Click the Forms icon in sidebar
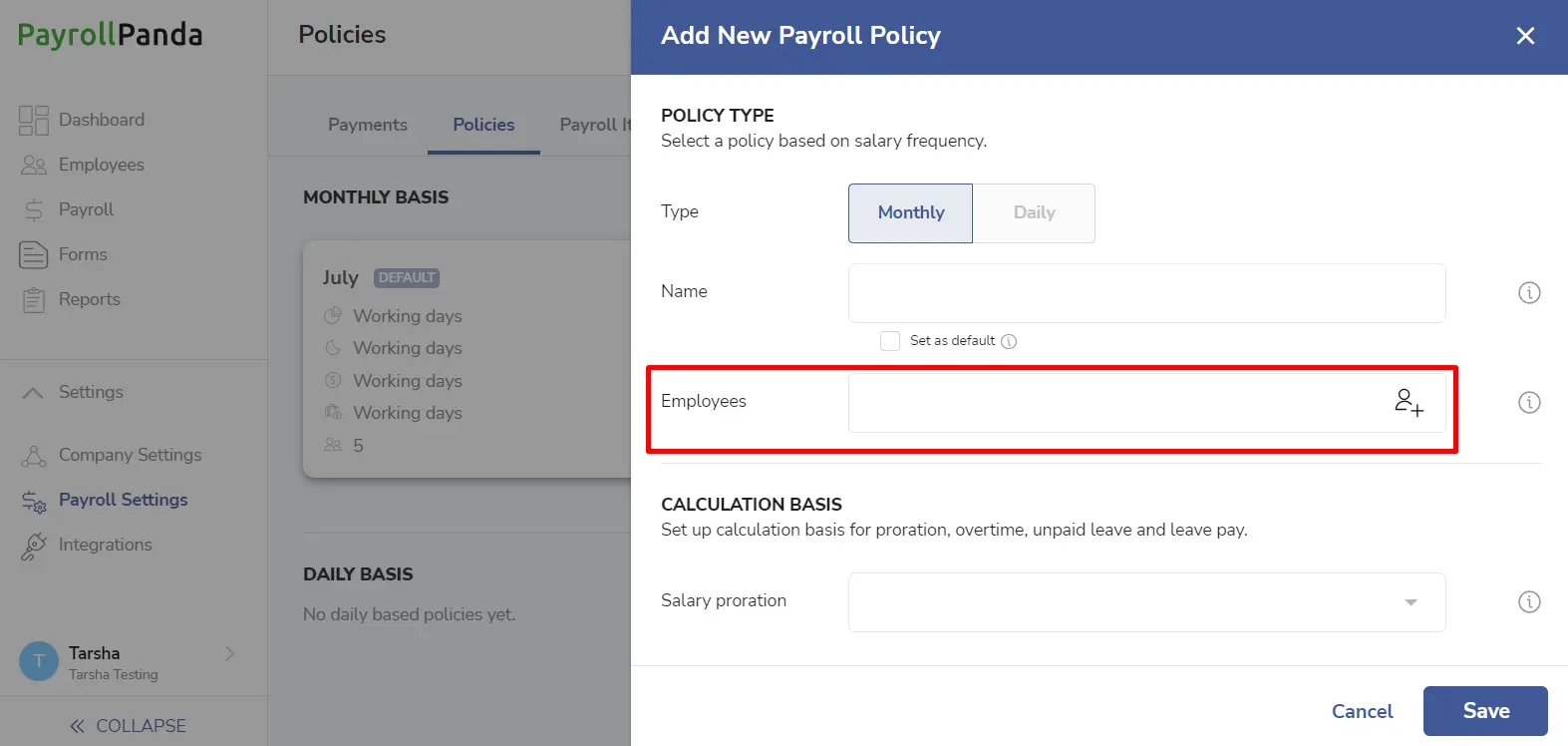1568x746 pixels. point(34,254)
